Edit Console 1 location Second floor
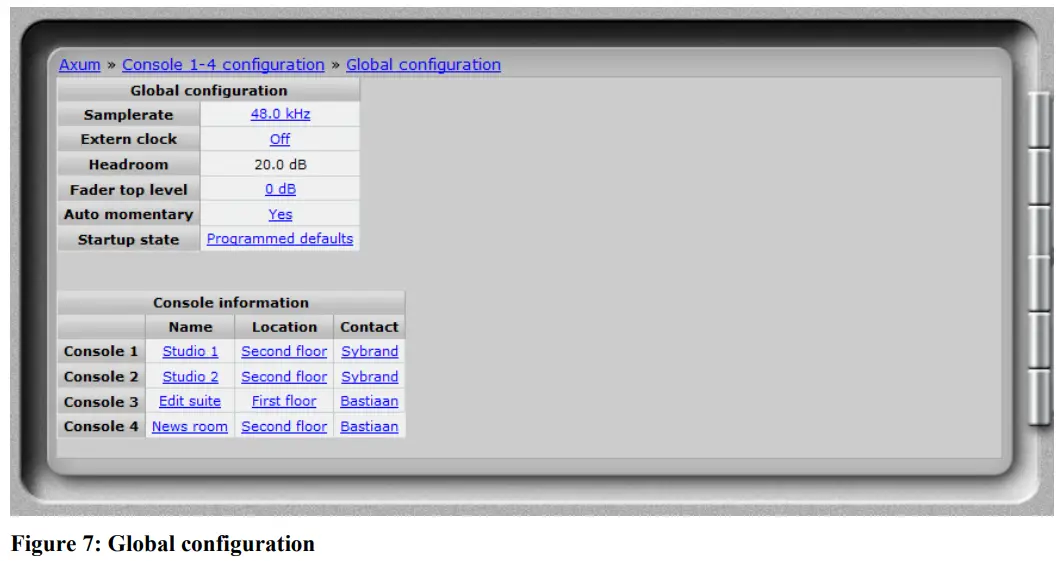Viewport: 1058px width, 561px height. (x=284, y=352)
